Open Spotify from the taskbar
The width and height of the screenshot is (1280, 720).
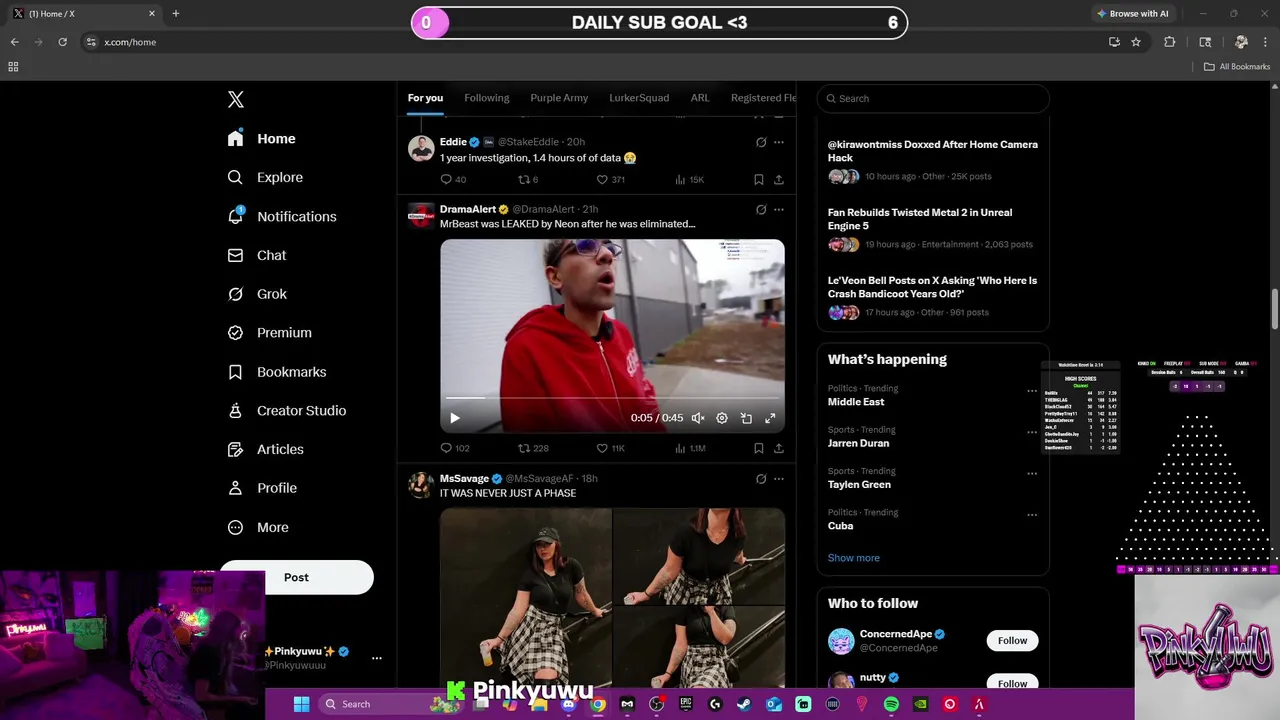tap(891, 704)
